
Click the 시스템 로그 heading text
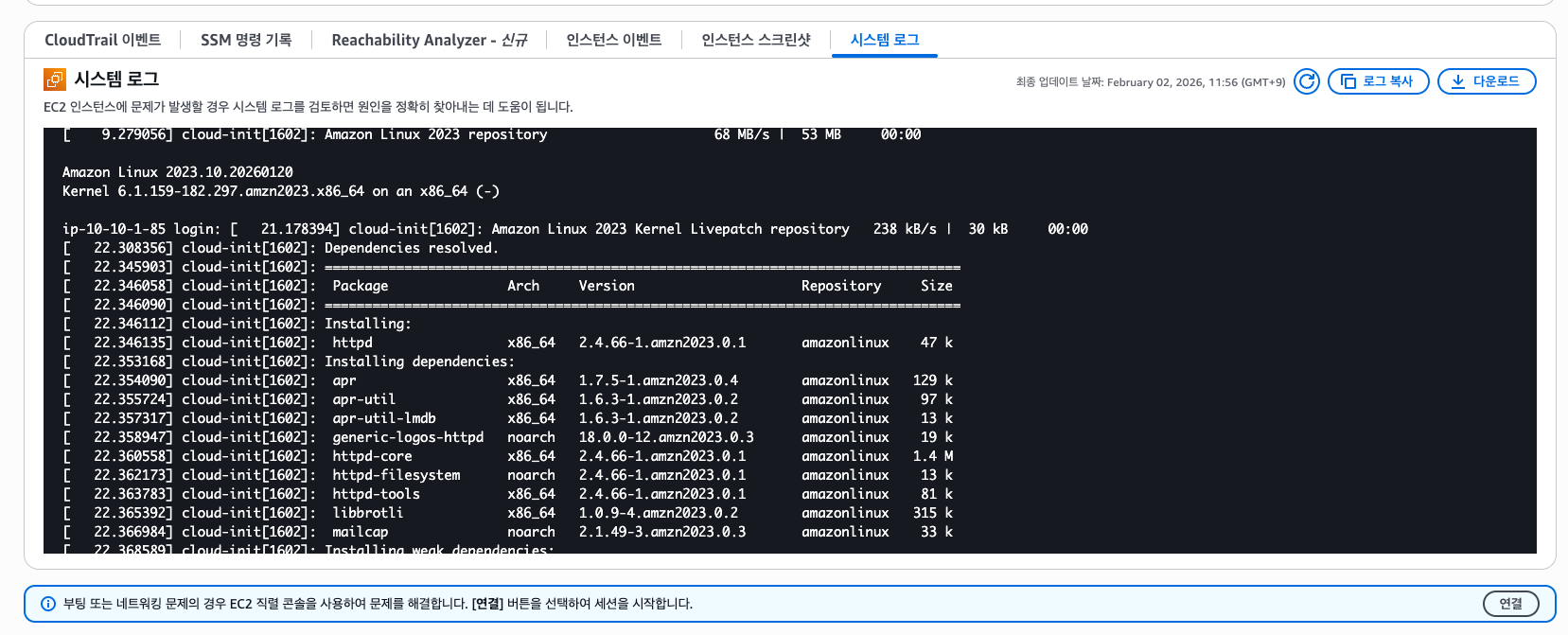[116, 79]
